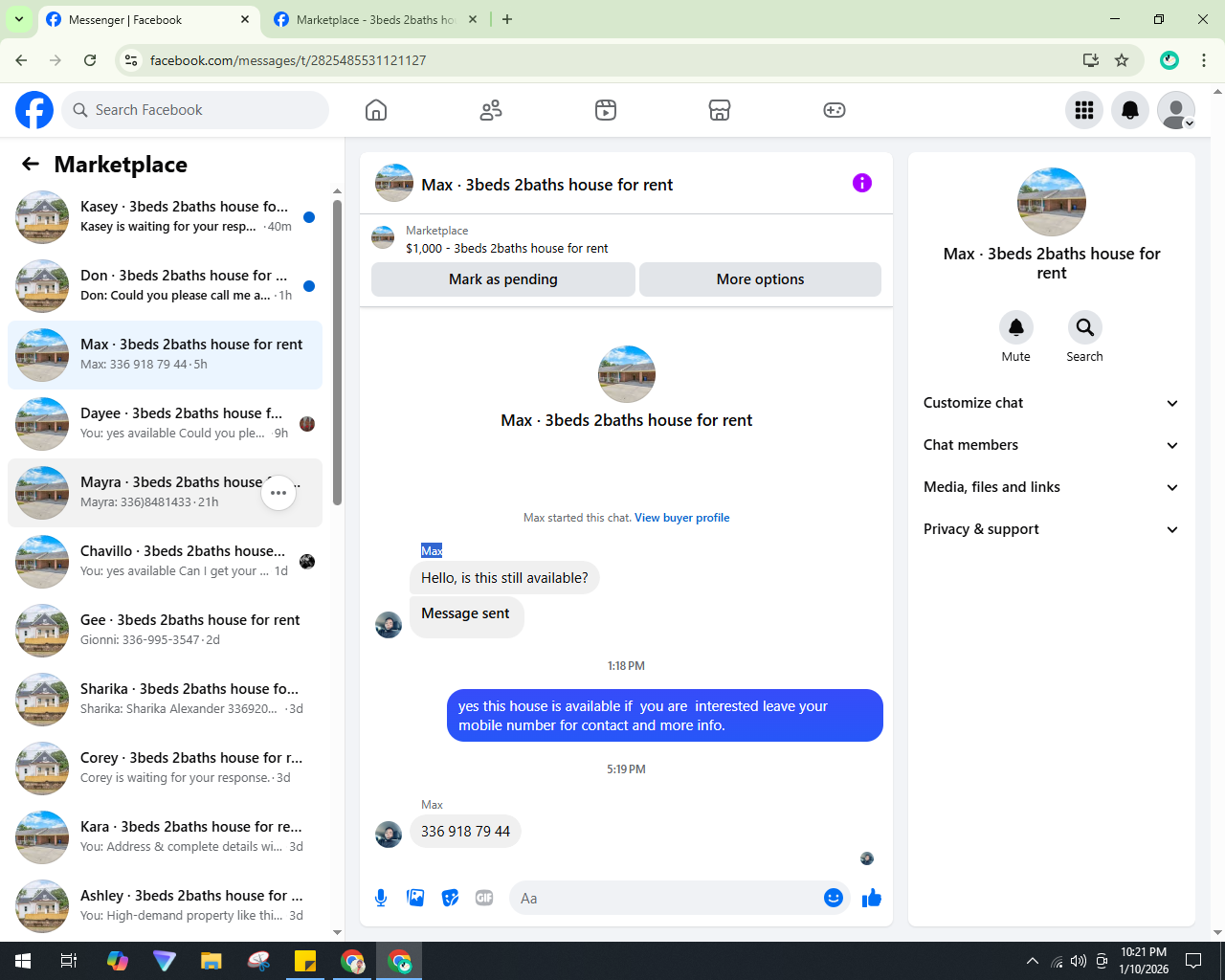This screenshot has width=1225, height=980.
Task: Open File Explorer from the taskbar
Action: [x=212, y=961]
